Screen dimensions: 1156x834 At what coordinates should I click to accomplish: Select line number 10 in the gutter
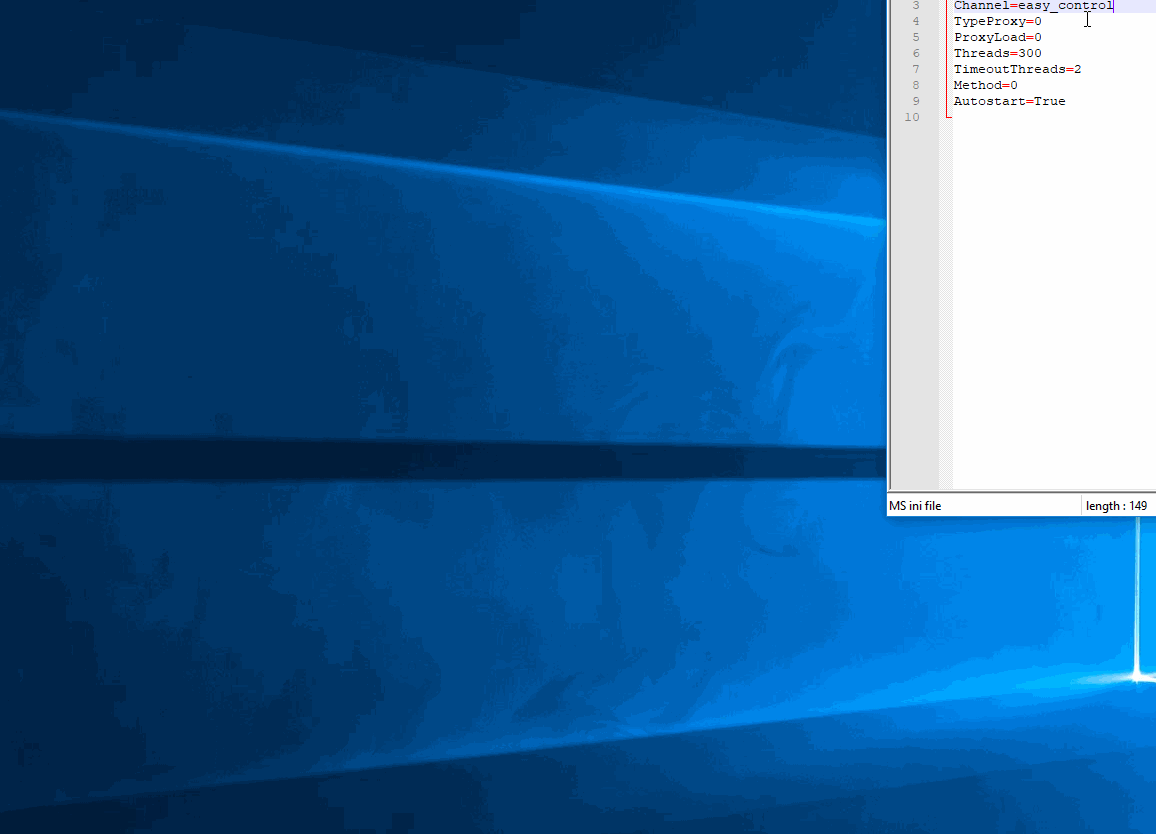(x=911, y=117)
